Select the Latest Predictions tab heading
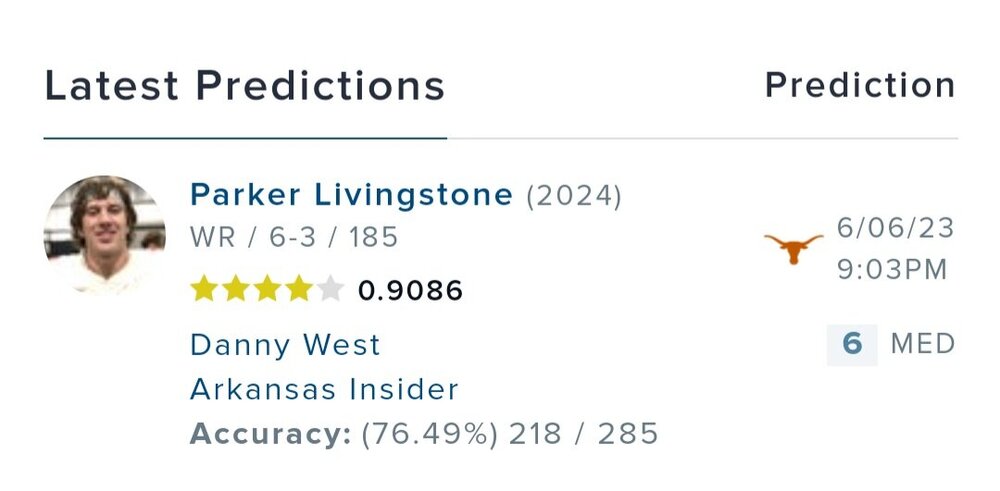 tap(245, 86)
